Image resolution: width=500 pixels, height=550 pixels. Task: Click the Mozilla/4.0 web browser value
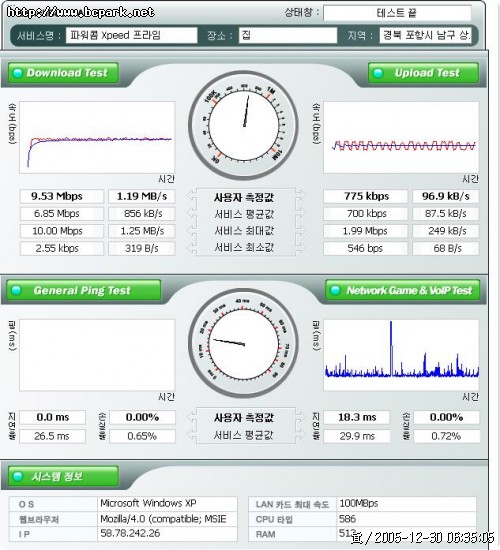pyautogui.click(x=163, y=519)
